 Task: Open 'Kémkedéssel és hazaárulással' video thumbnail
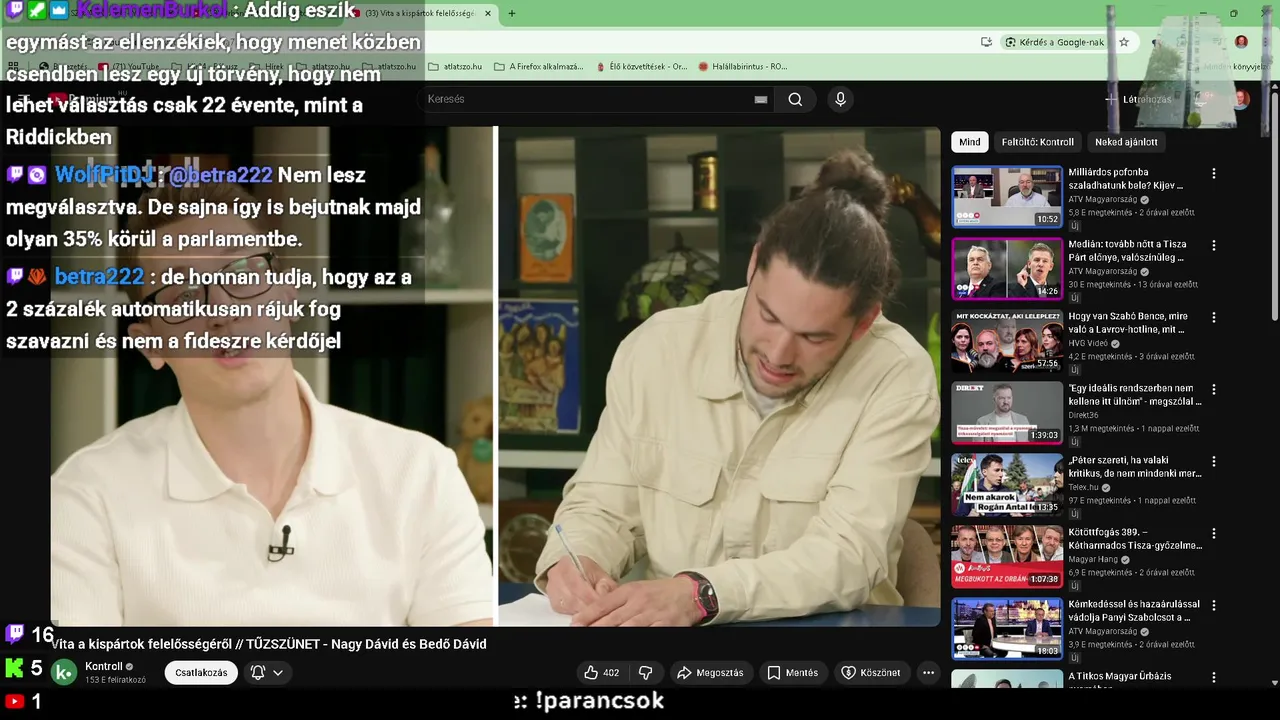pyautogui.click(x=1007, y=629)
